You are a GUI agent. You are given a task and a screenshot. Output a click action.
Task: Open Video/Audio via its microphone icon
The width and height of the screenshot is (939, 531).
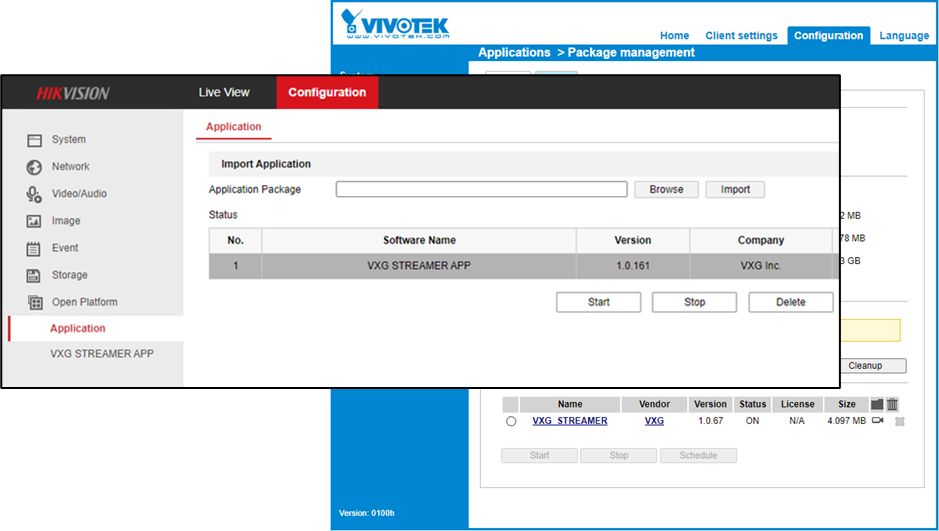34,194
